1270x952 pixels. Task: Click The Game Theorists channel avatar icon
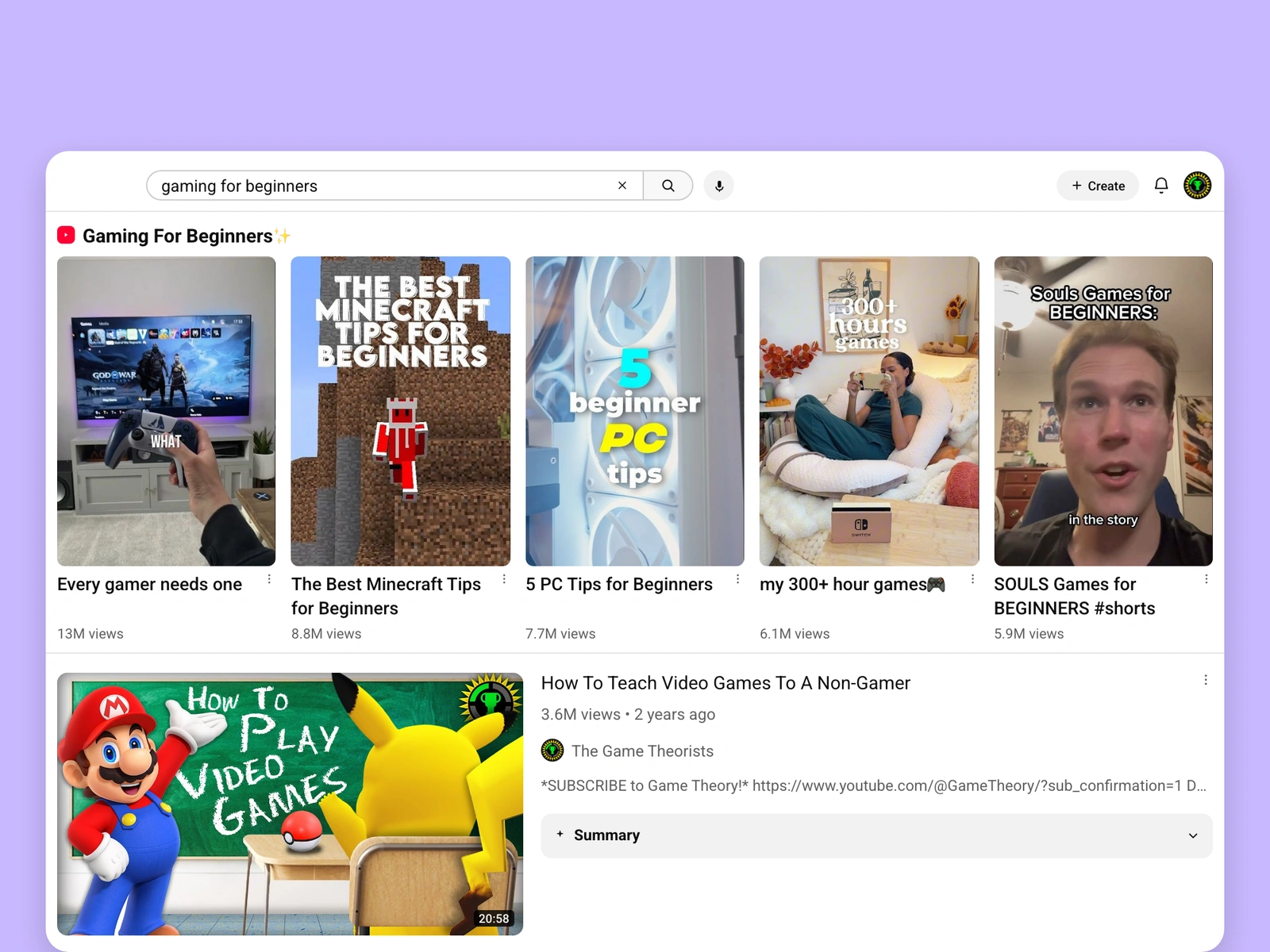click(x=552, y=750)
